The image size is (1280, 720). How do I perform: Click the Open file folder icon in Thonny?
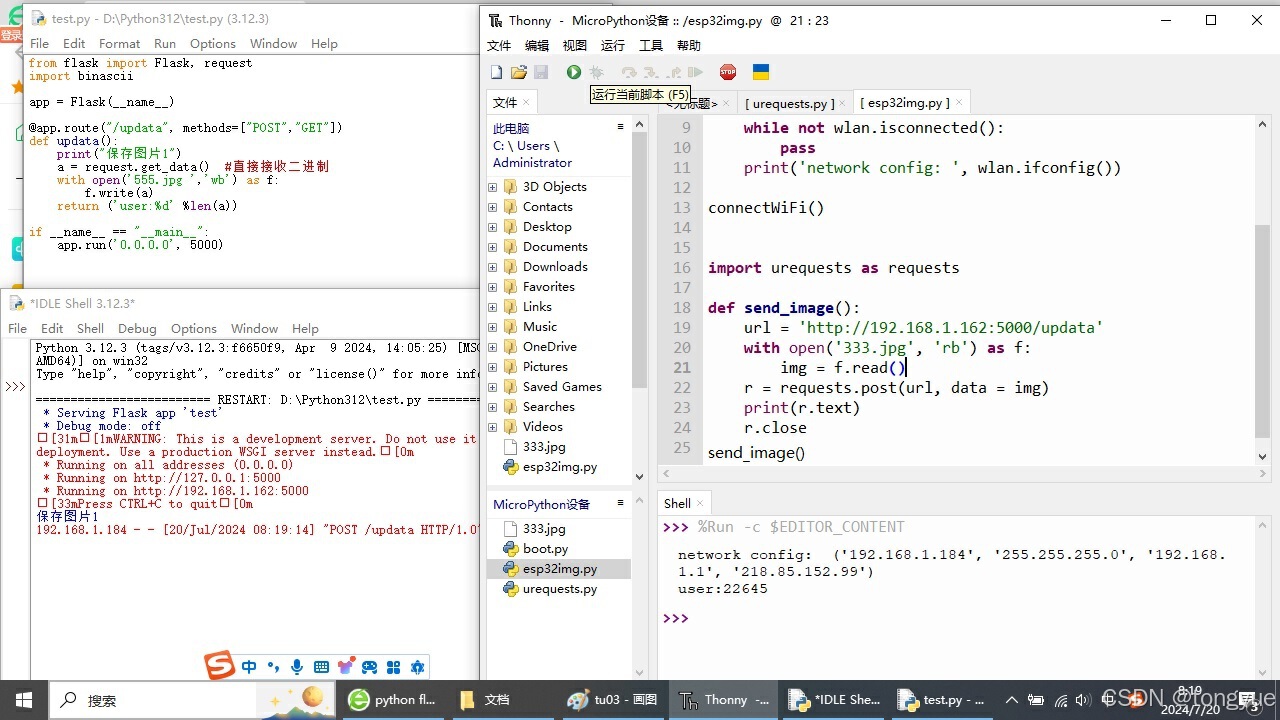click(519, 72)
